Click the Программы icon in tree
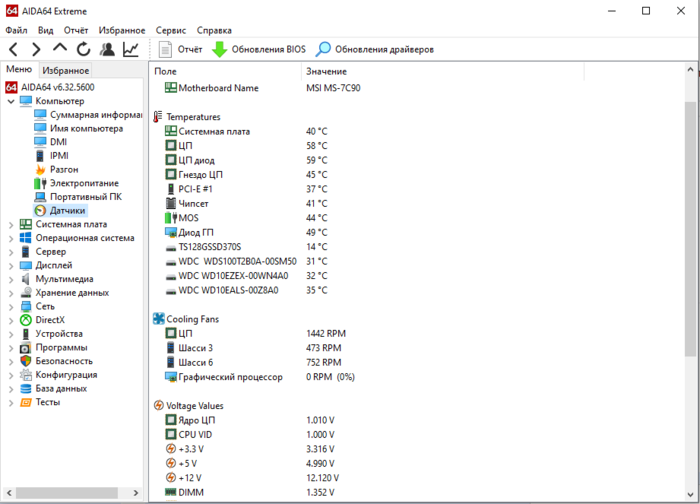This screenshot has width=700, height=504. [26, 348]
